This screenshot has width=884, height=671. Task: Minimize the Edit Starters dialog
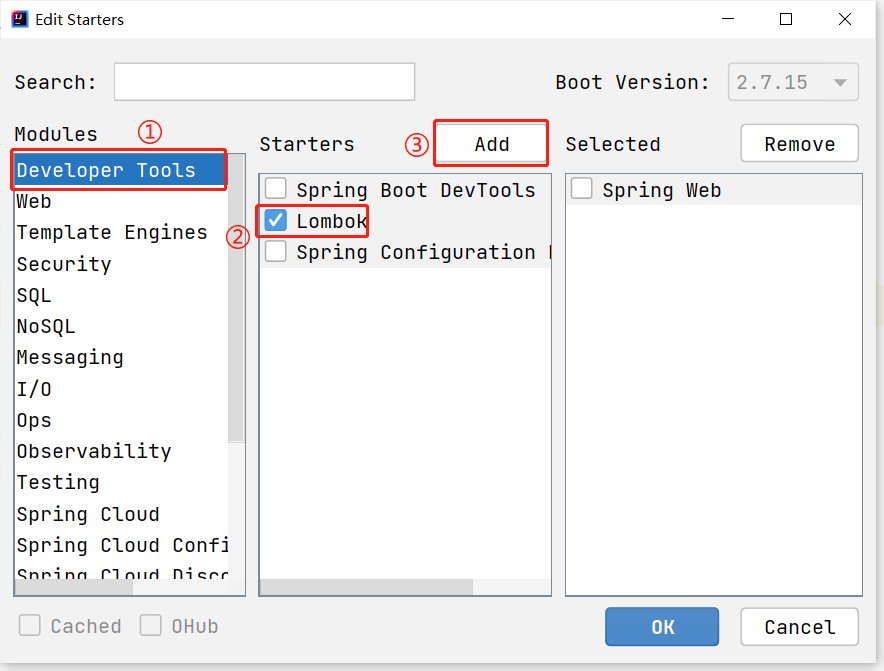pos(728,19)
